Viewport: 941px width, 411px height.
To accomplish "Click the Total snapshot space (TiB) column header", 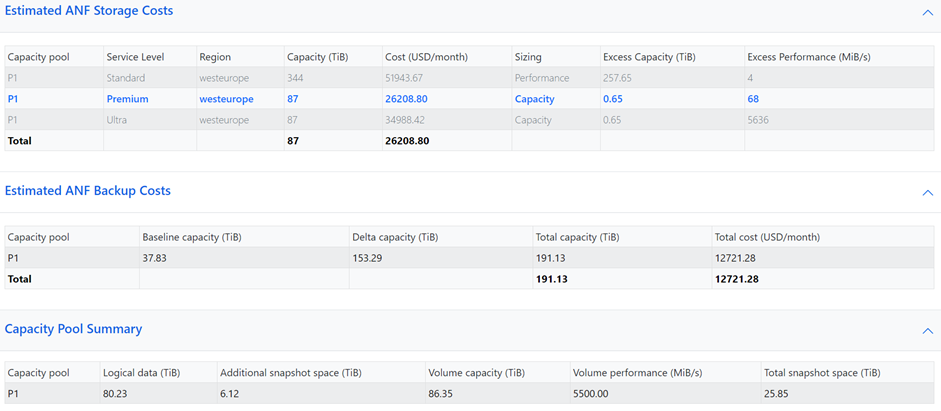I will pyautogui.click(x=822, y=373).
